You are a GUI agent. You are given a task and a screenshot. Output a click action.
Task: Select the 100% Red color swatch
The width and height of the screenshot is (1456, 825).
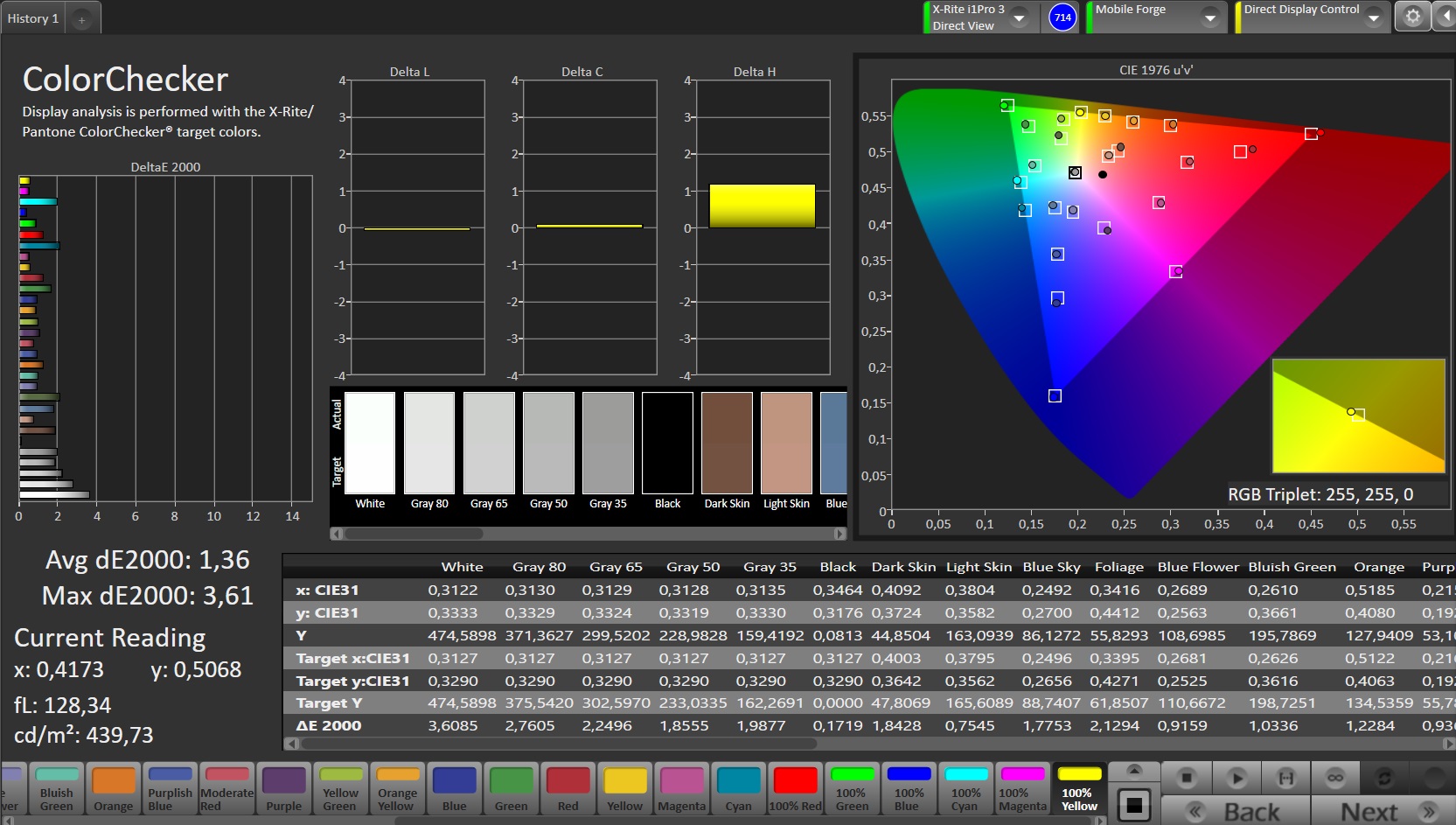point(795,788)
